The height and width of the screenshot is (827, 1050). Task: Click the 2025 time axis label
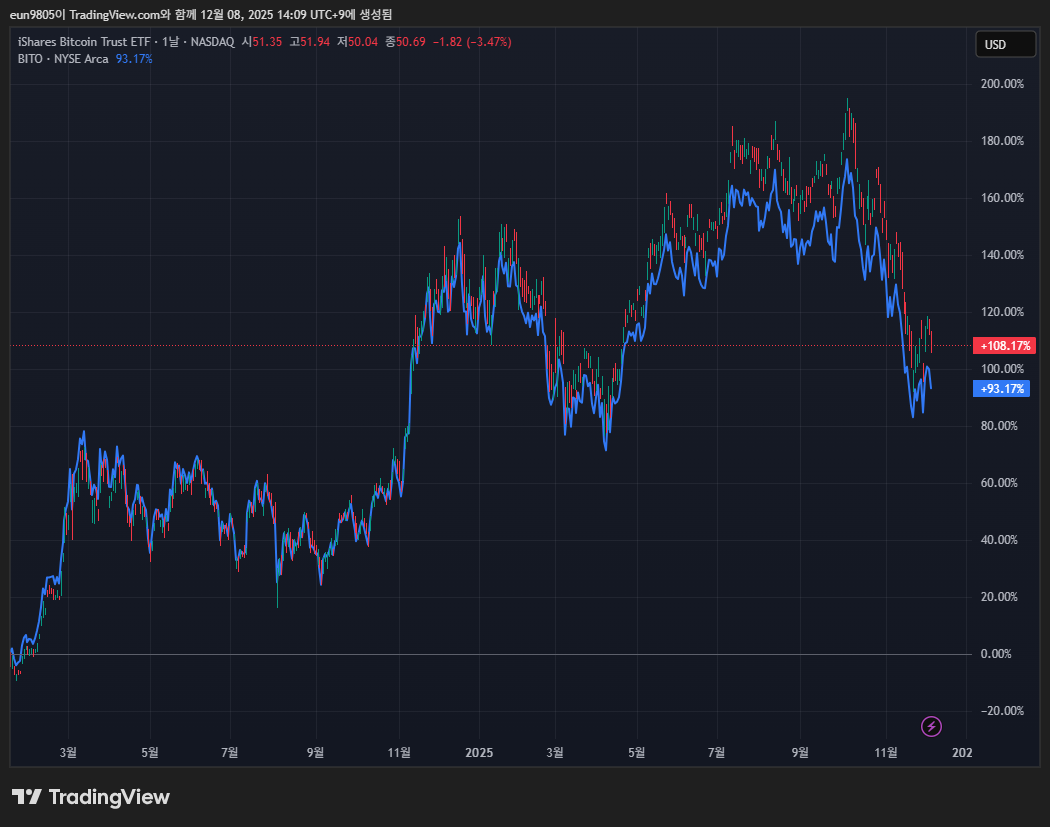point(479,753)
